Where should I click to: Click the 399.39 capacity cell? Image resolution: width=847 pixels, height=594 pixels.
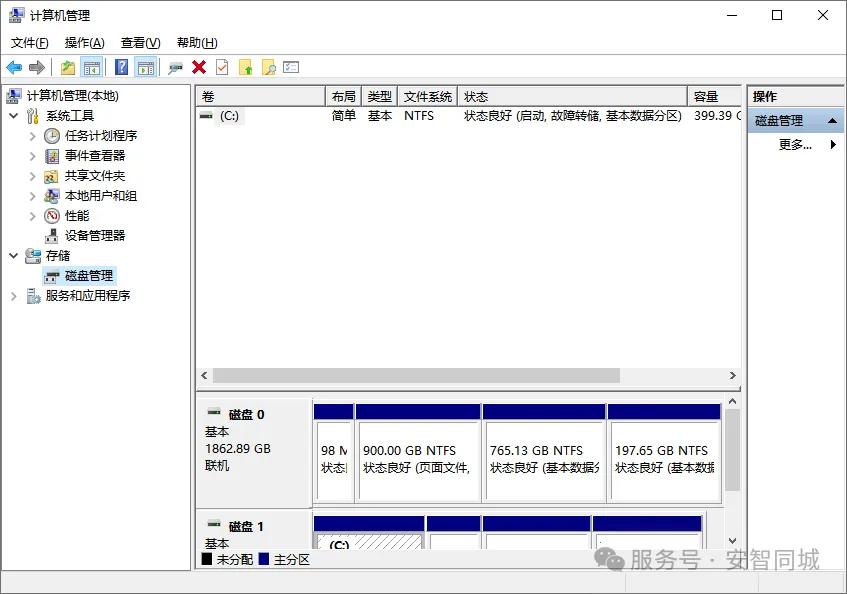click(717, 116)
